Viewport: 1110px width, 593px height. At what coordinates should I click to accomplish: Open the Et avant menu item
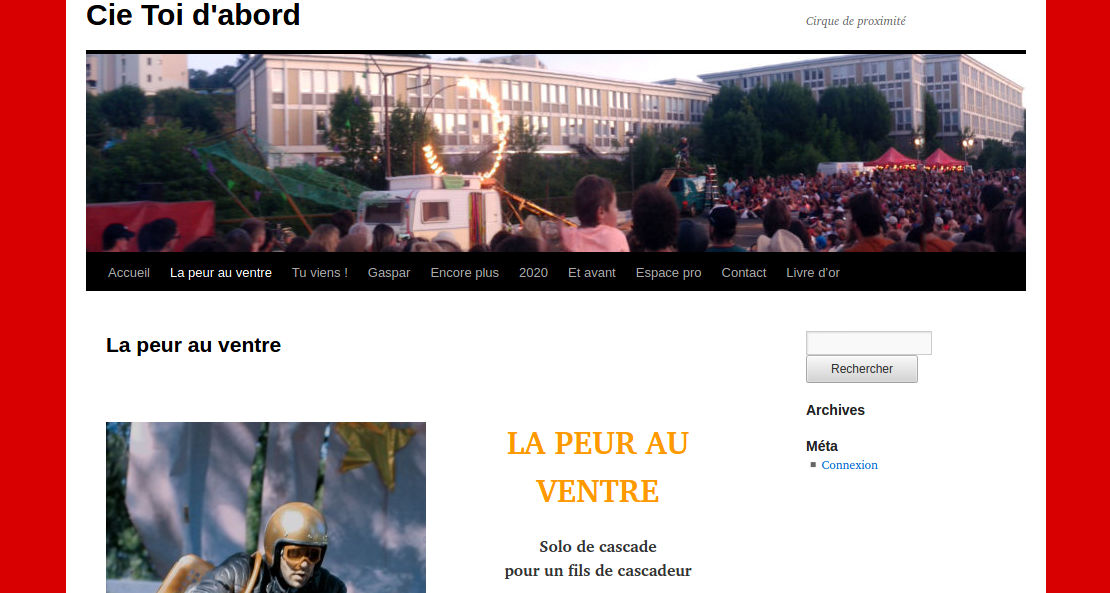click(592, 272)
